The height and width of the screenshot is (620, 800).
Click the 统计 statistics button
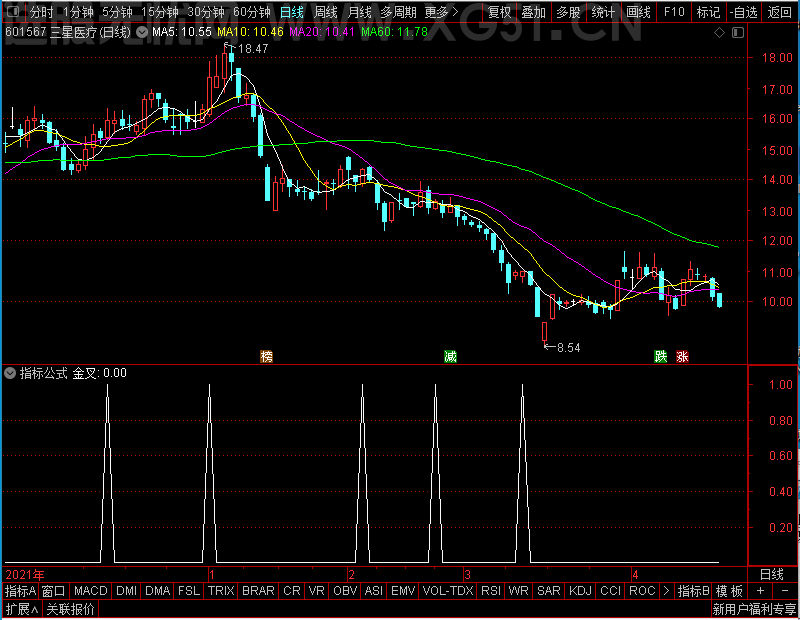click(x=604, y=12)
